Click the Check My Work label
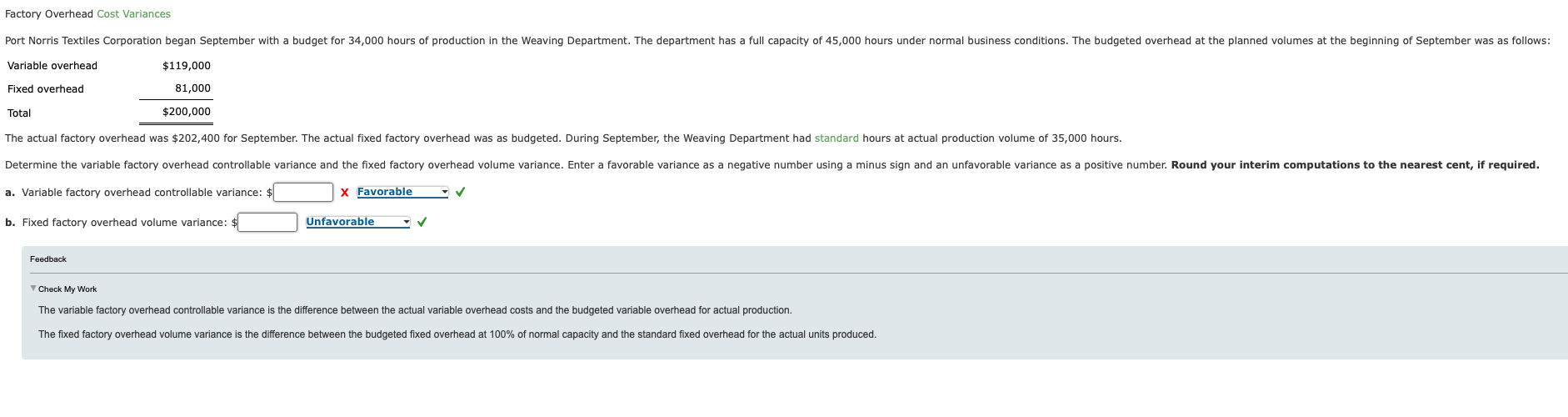This screenshot has height=417, width=1568. coord(67,289)
